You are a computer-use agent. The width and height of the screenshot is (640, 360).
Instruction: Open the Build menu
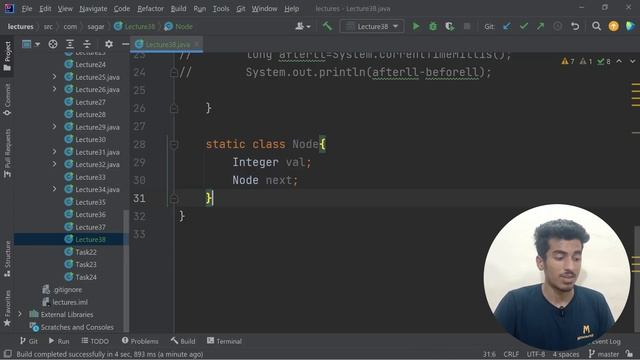coord(178,9)
